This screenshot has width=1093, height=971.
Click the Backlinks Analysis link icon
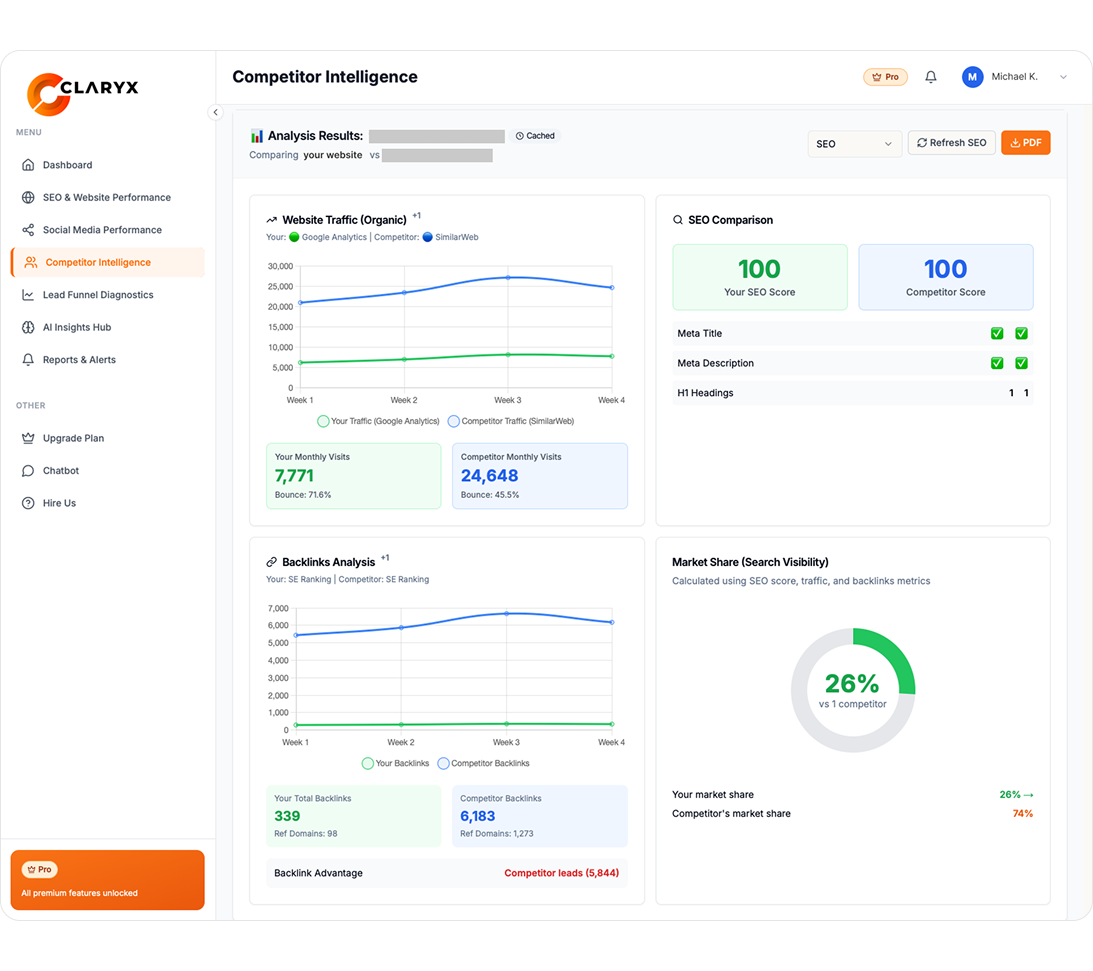coord(272,561)
